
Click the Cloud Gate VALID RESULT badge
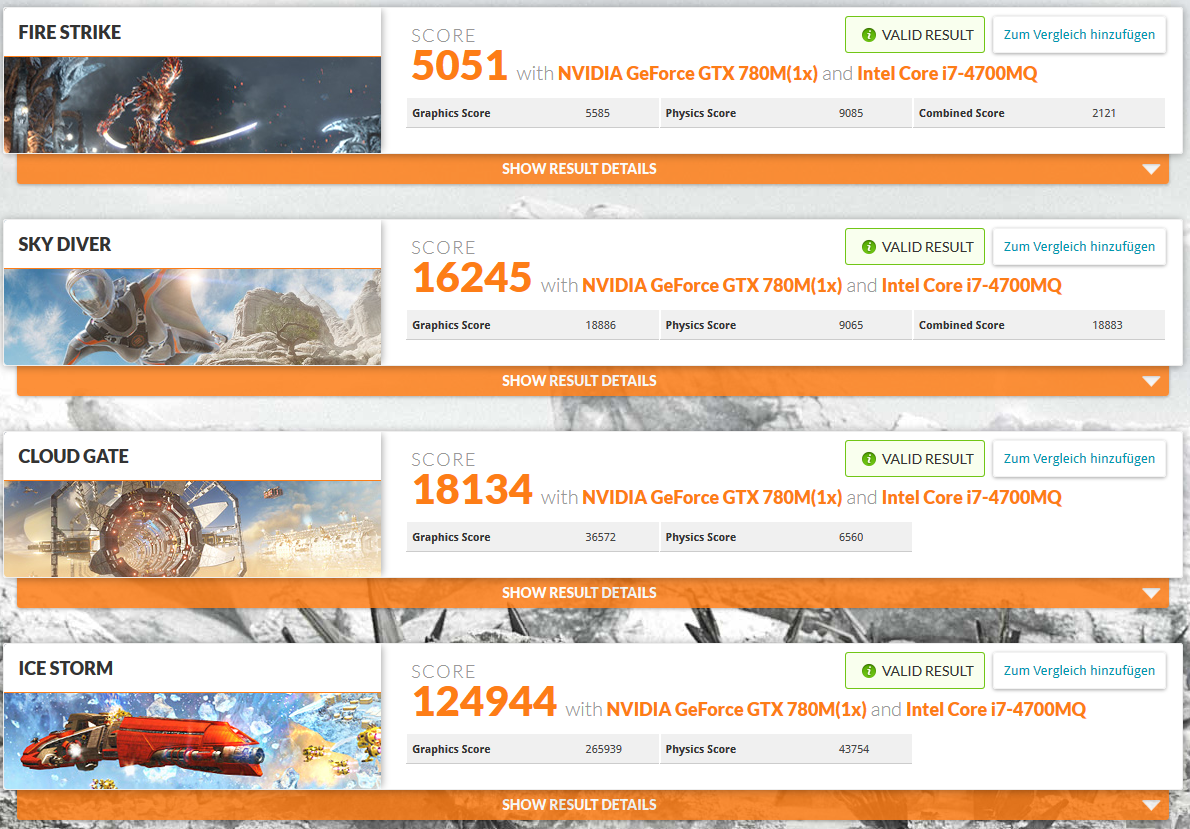coord(915,459)
